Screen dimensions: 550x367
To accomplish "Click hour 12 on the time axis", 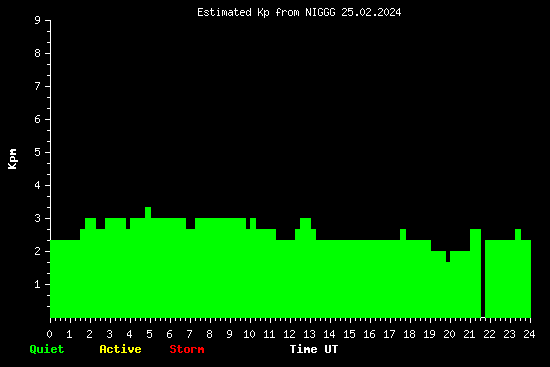I will point(289,334).
